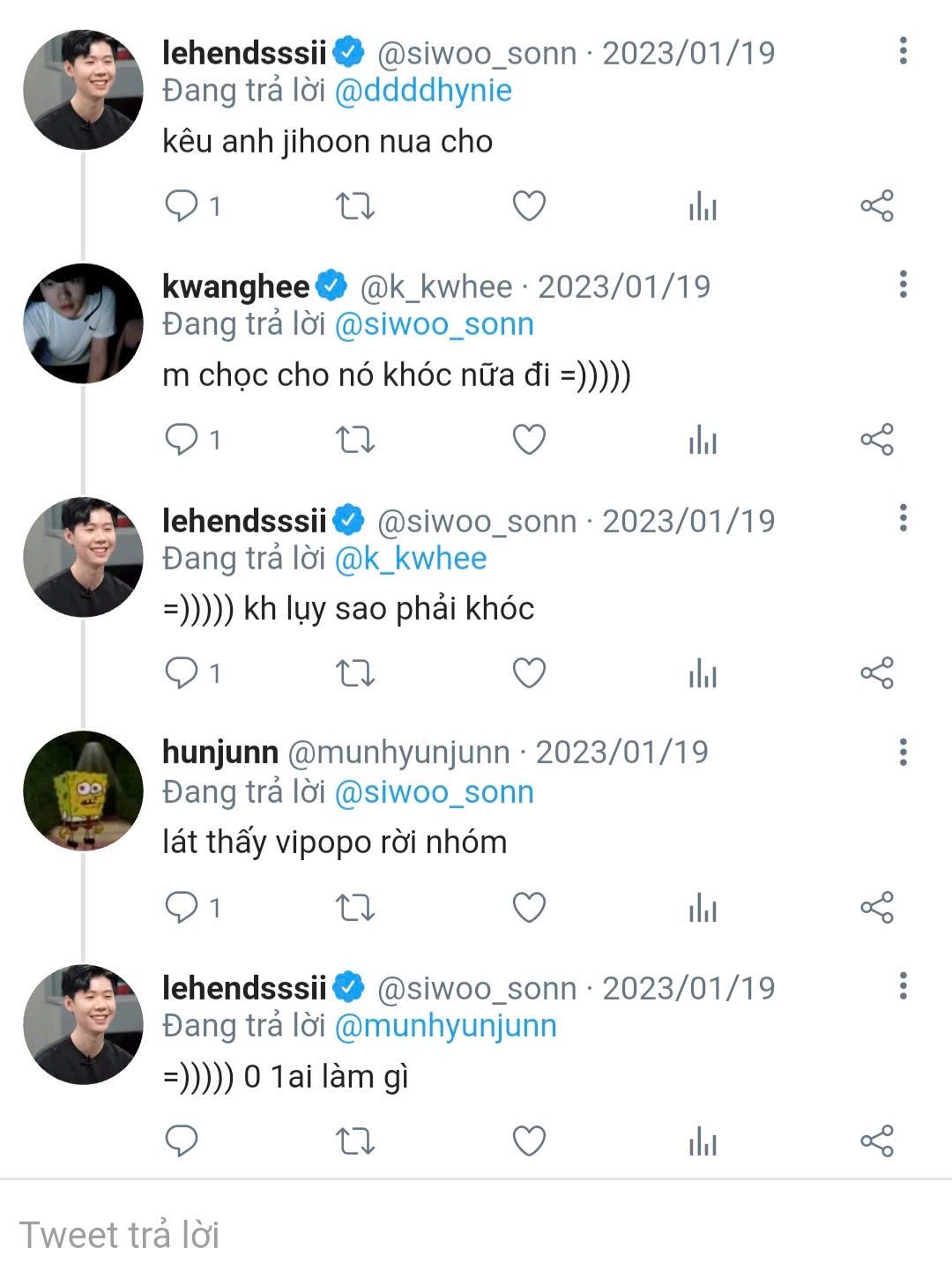952x1285 pixels.
Task: Open hunjunn's SpongeBob profile picture
Action: (x=83, y=791)
